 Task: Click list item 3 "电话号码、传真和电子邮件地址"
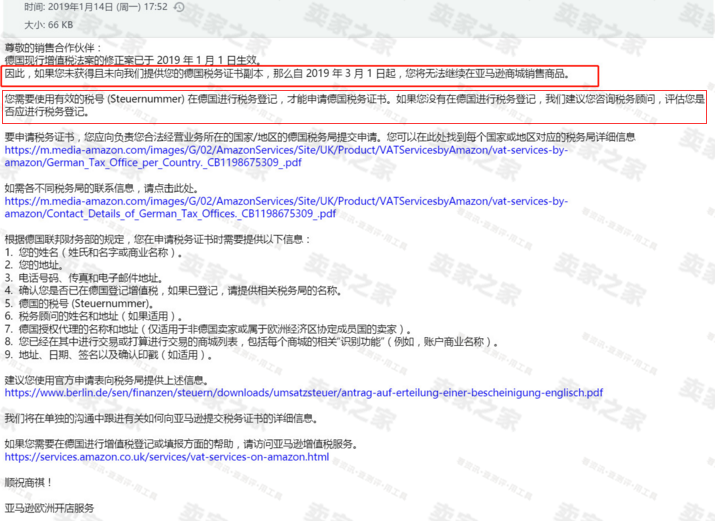click(x=84, y=278)
